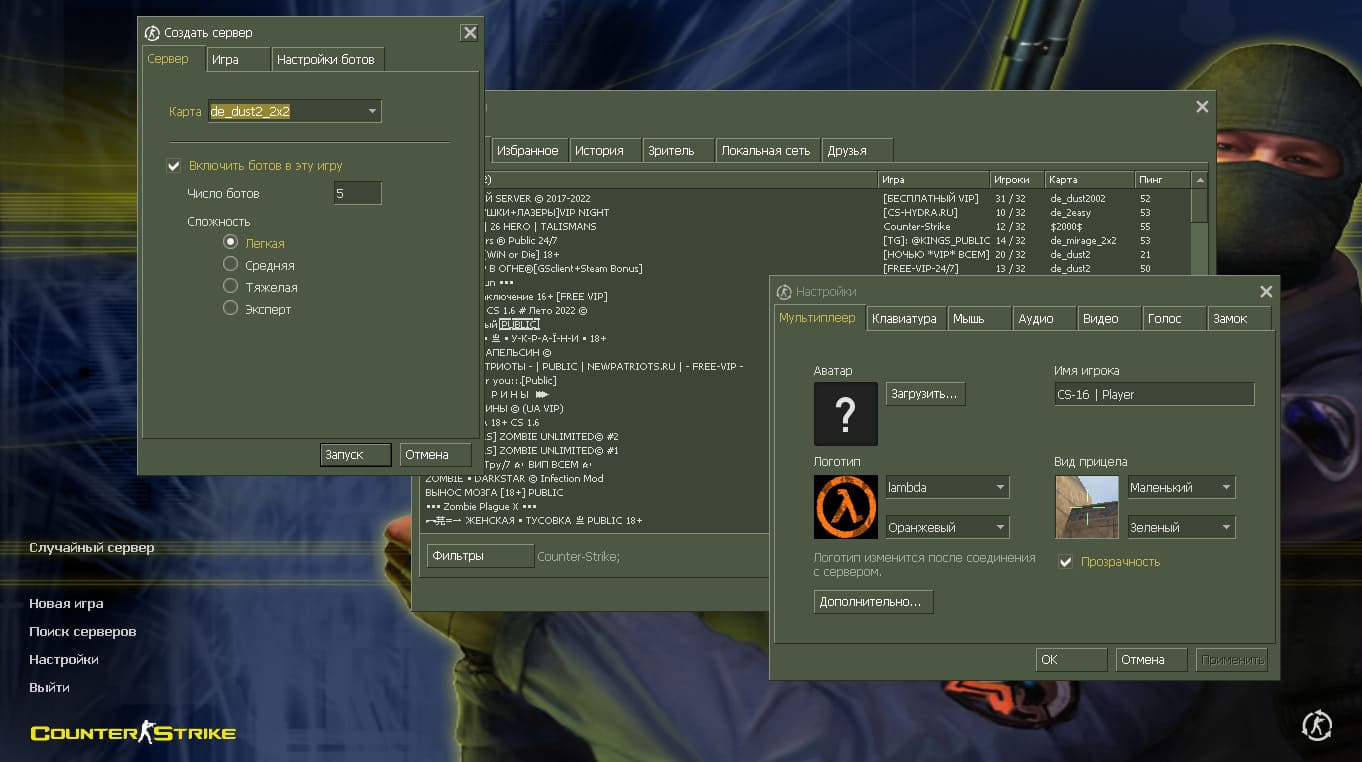Image resolution: width=1362 pixels, height=762 pixels.
Task: Click Отмена in the Настройки window
Action: 1152,660
